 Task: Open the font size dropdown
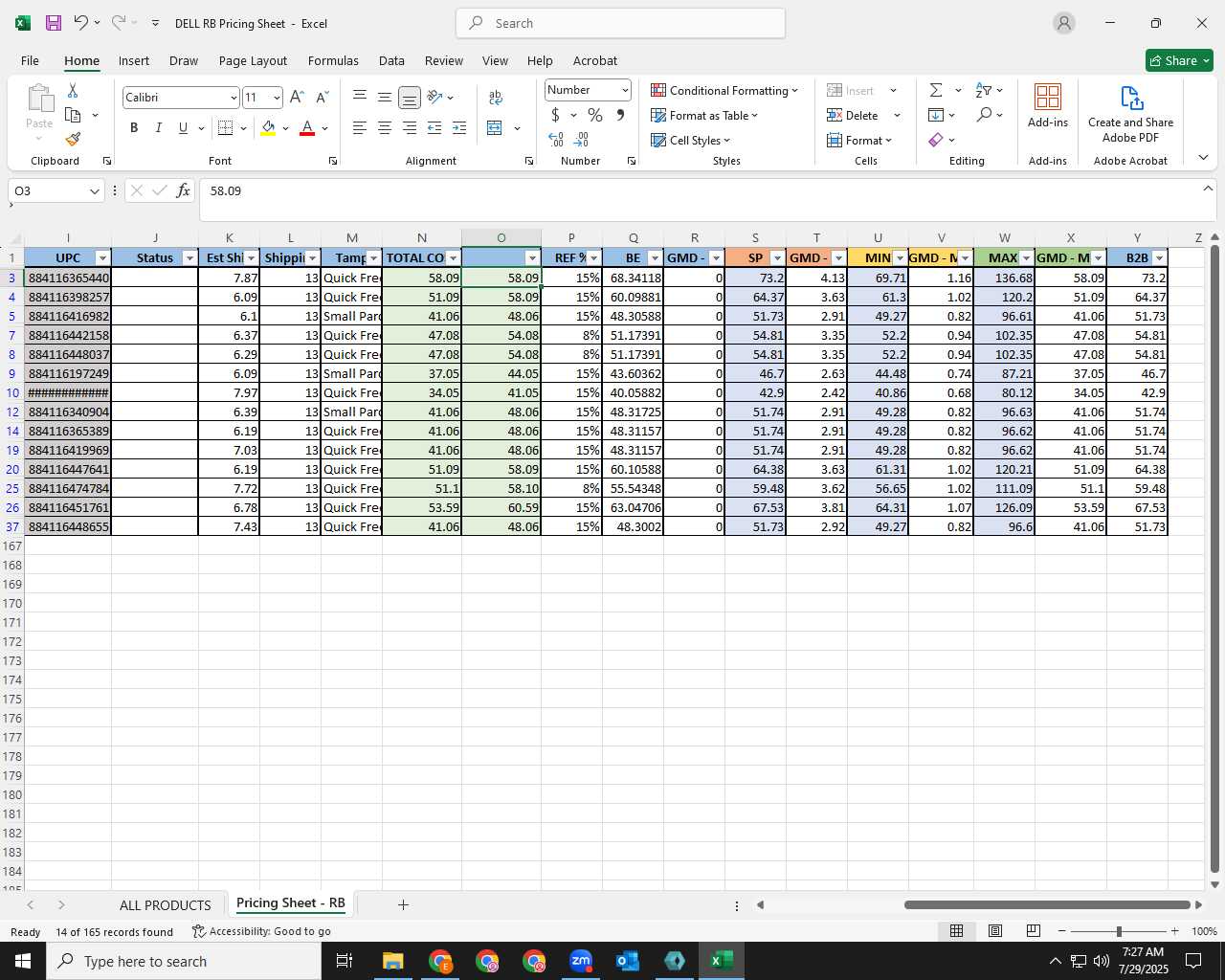pos(277,98)
